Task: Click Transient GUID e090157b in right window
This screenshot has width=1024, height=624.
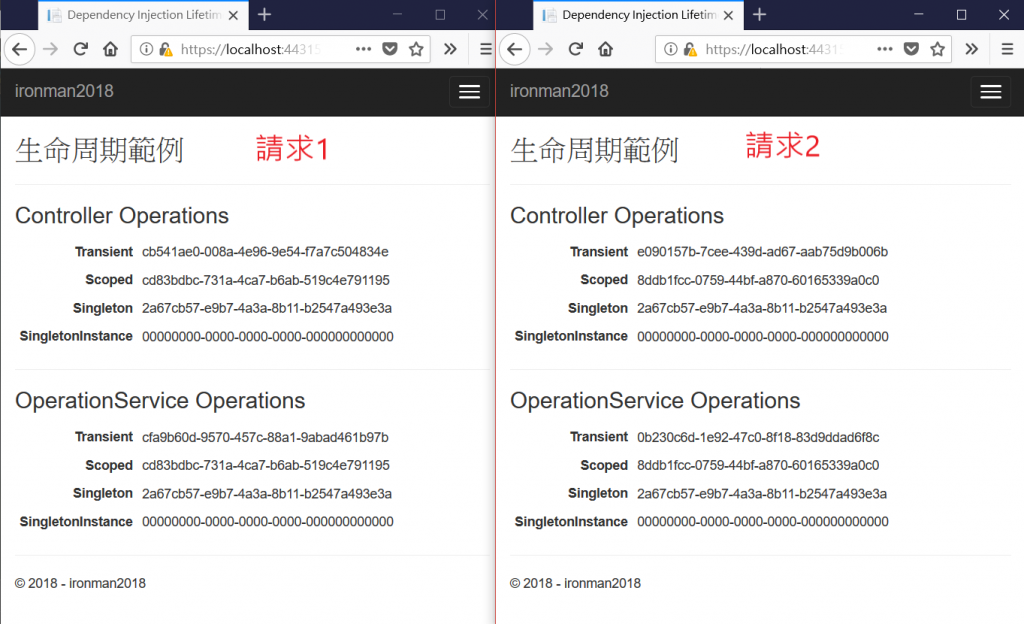Action: [762, 252]
